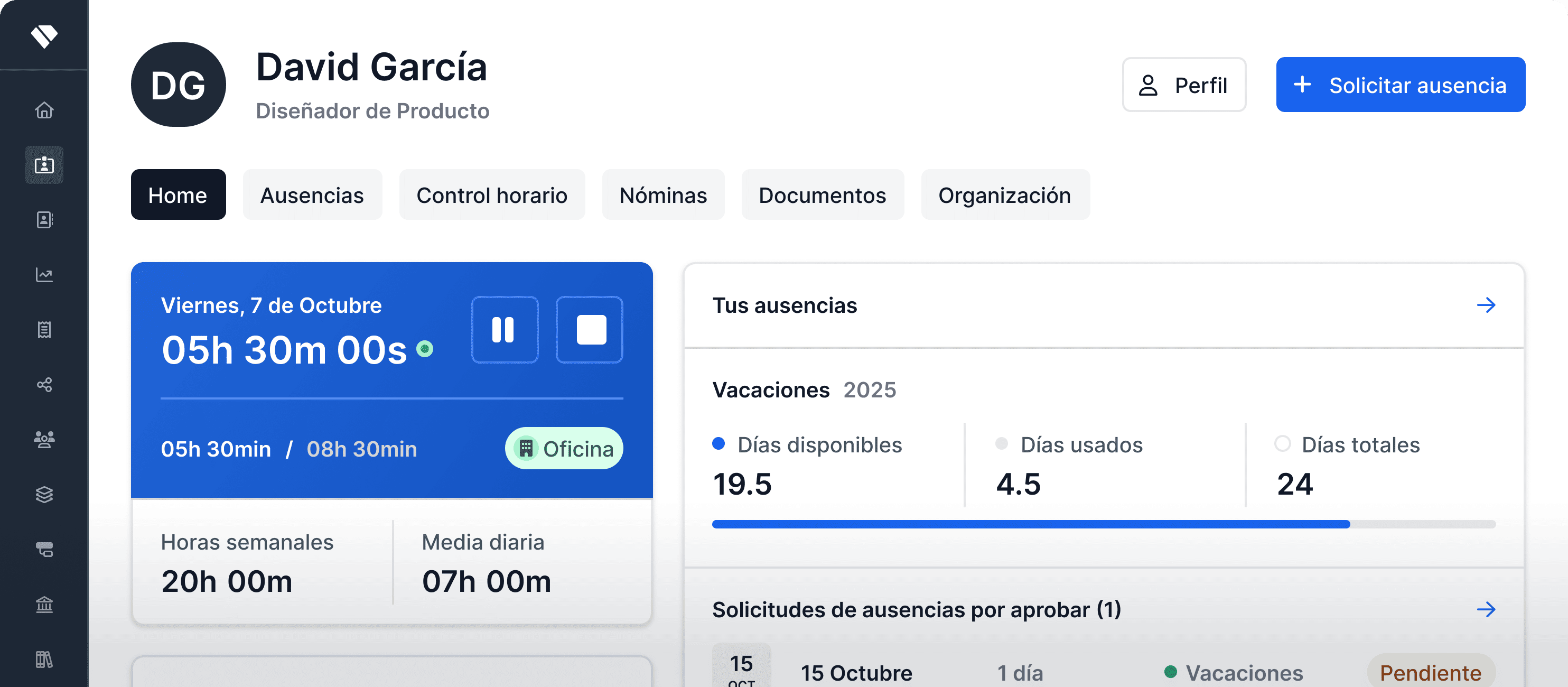
Task: Click the stacked layers sidebar icon
Action: pos(44,494)
